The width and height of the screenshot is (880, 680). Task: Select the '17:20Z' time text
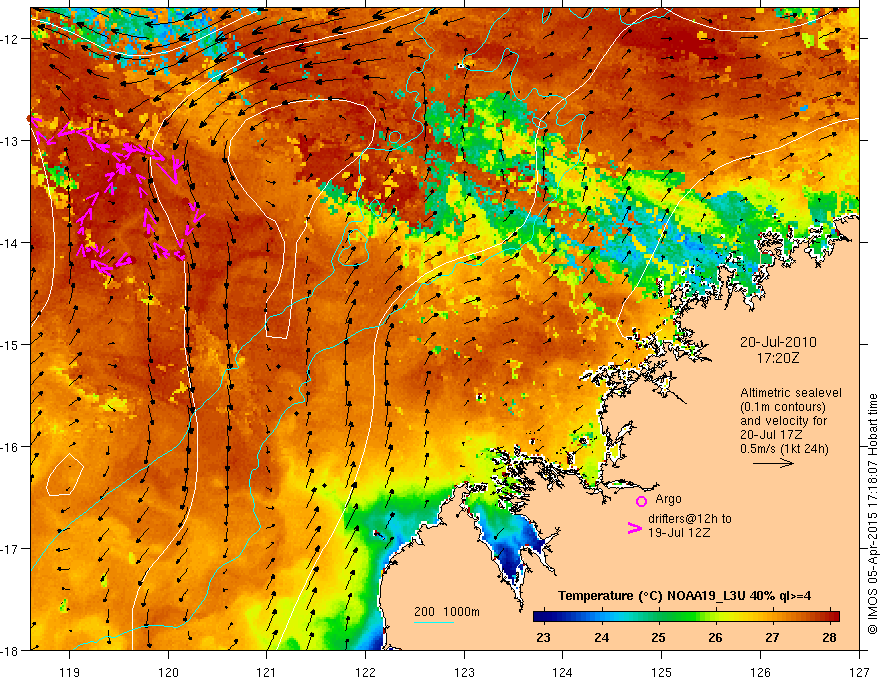[x=777, y=358]
